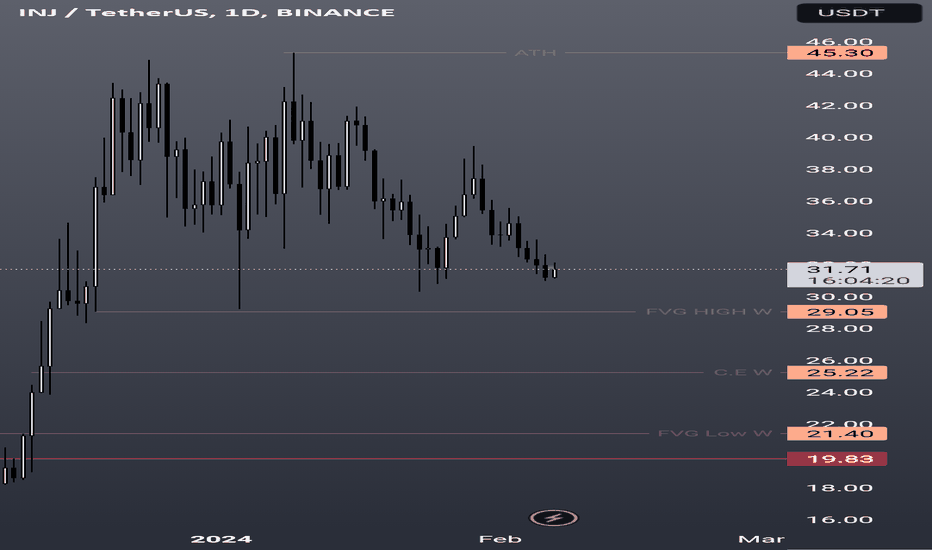This screenshot has width=932, height=550.
Task: Click the lightning bolt replay icon
Action: pos(553,518)
